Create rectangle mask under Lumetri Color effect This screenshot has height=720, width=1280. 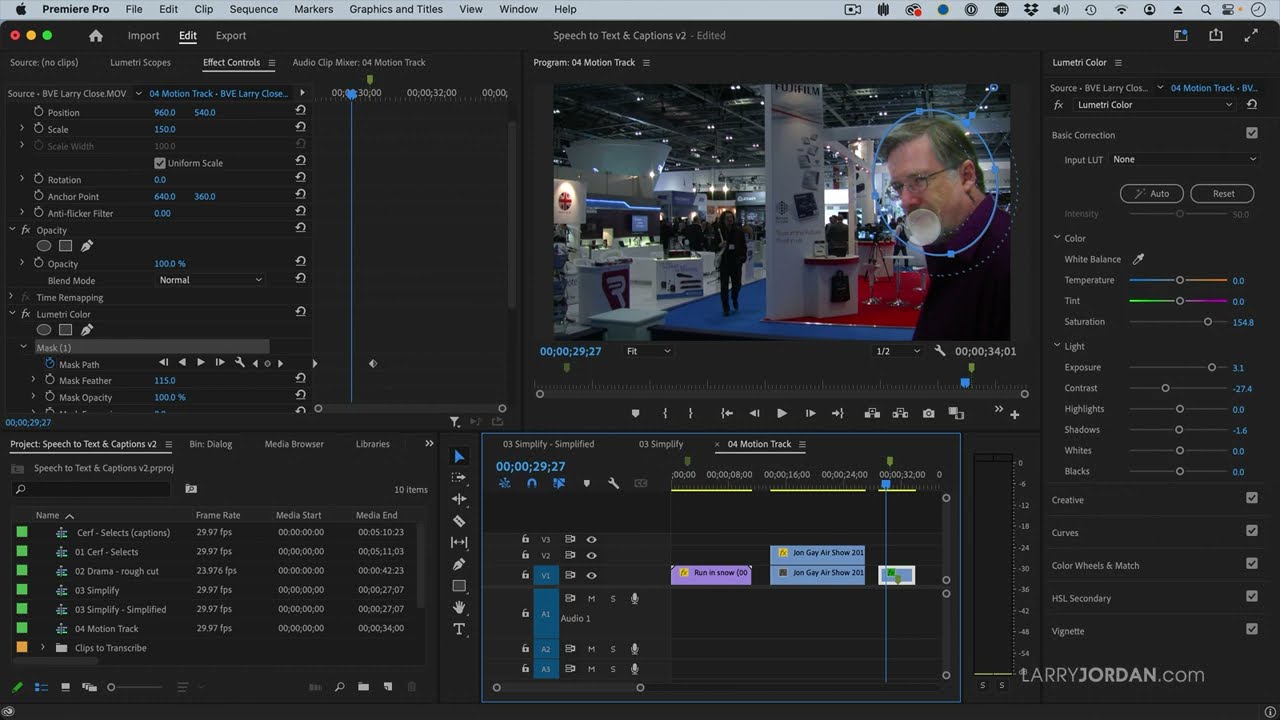point(65,330)
